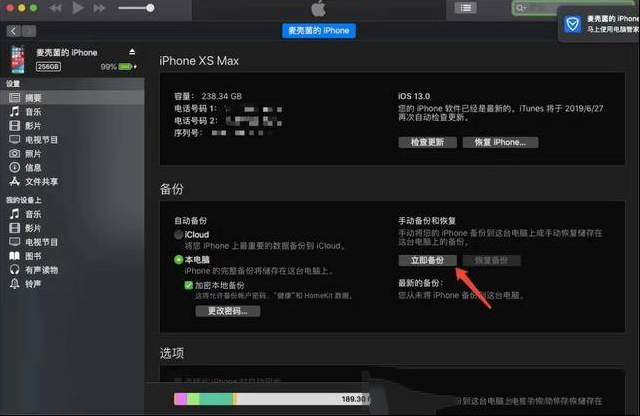Click the shield icon in the notification
This screenshot has width=640, height=416.
click(573, 24)
